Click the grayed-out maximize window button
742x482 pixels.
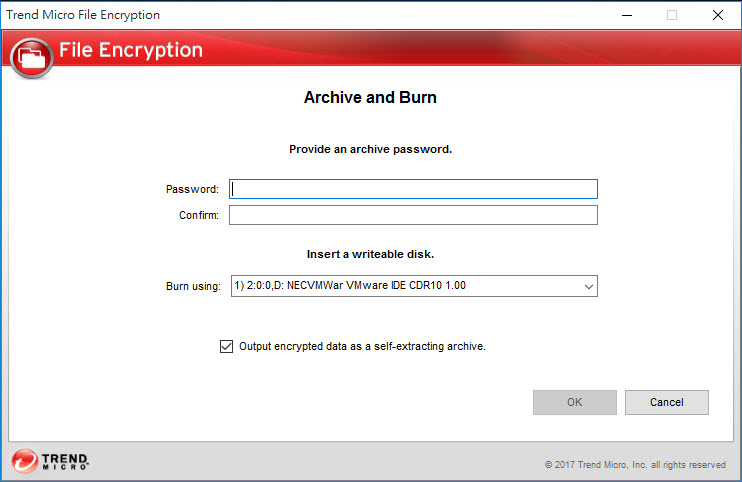click(672, 15)
